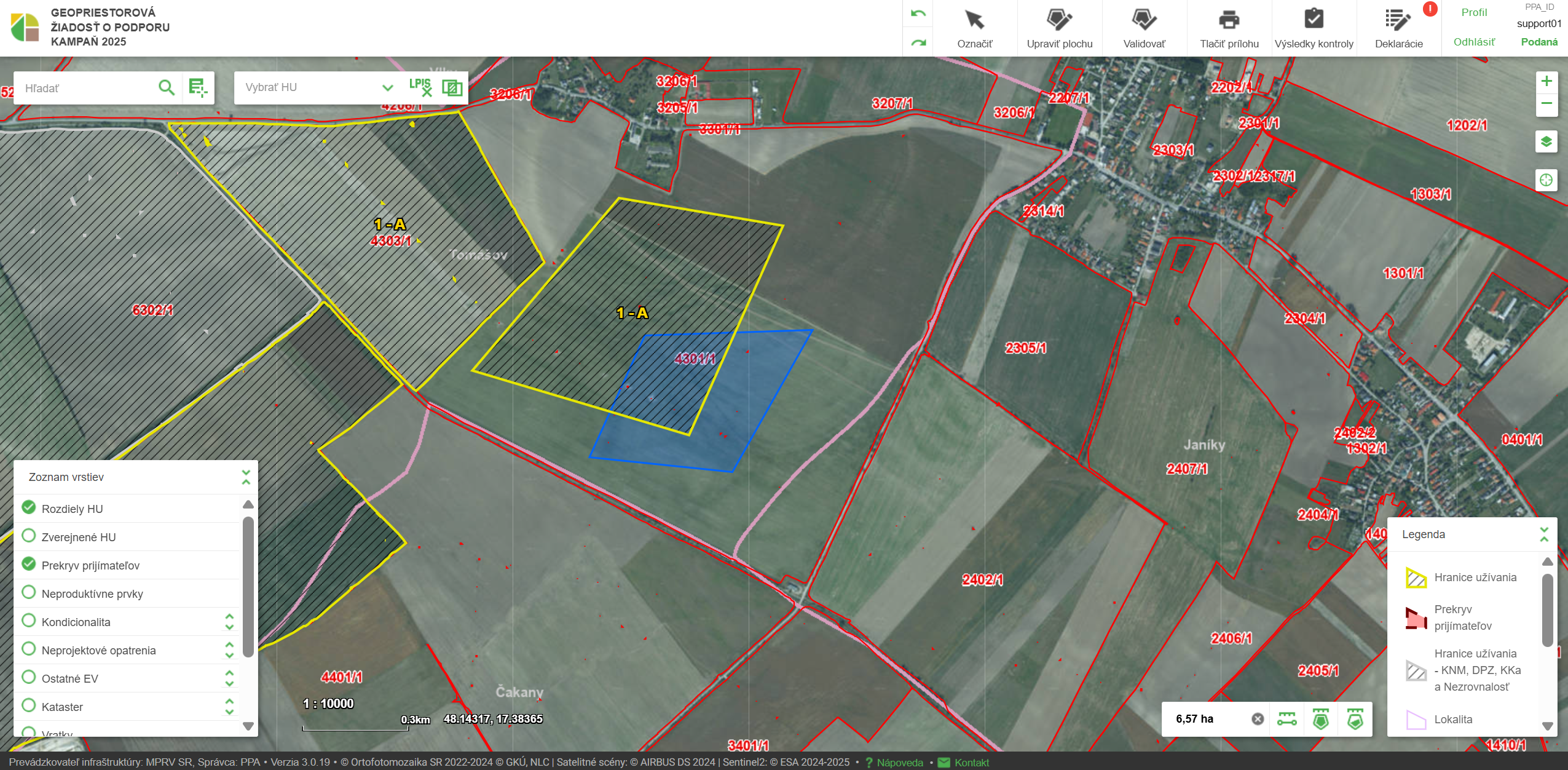The image size is (1568, 770).
Task: Open the Upraviť plochu tool
Action: tap(1059, 20)
